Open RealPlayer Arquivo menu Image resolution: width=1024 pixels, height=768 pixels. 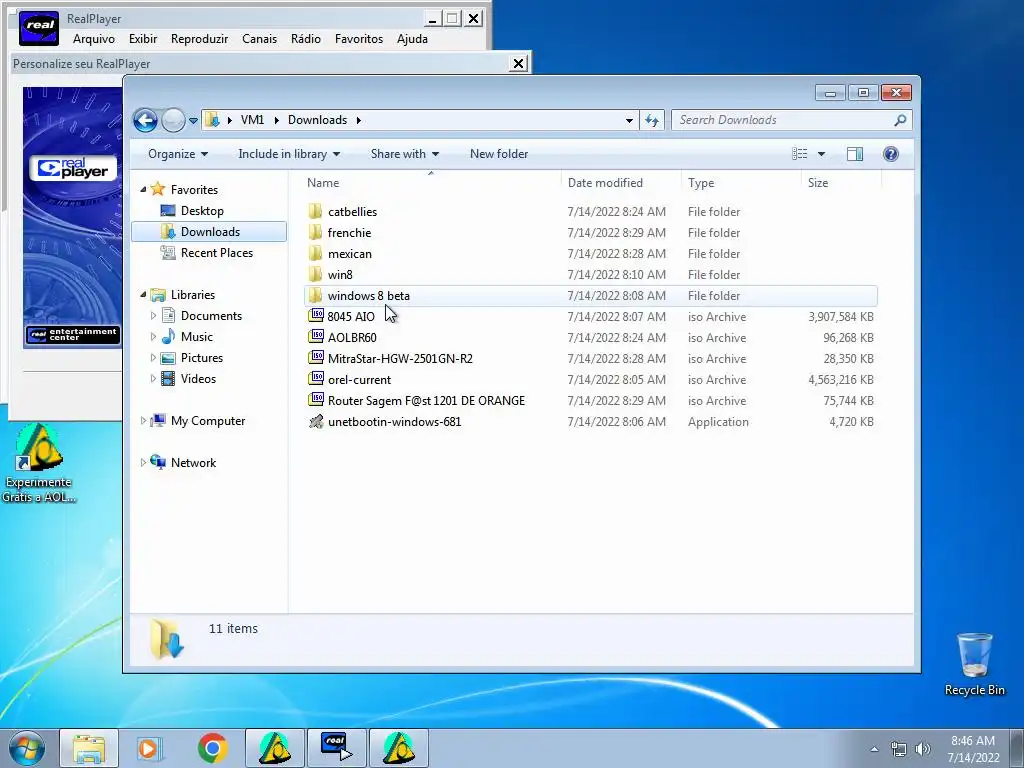tap(93, 39)
